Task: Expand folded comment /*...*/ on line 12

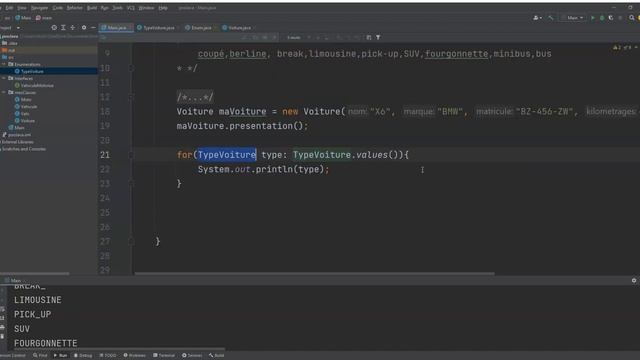Action: (195, 97)
